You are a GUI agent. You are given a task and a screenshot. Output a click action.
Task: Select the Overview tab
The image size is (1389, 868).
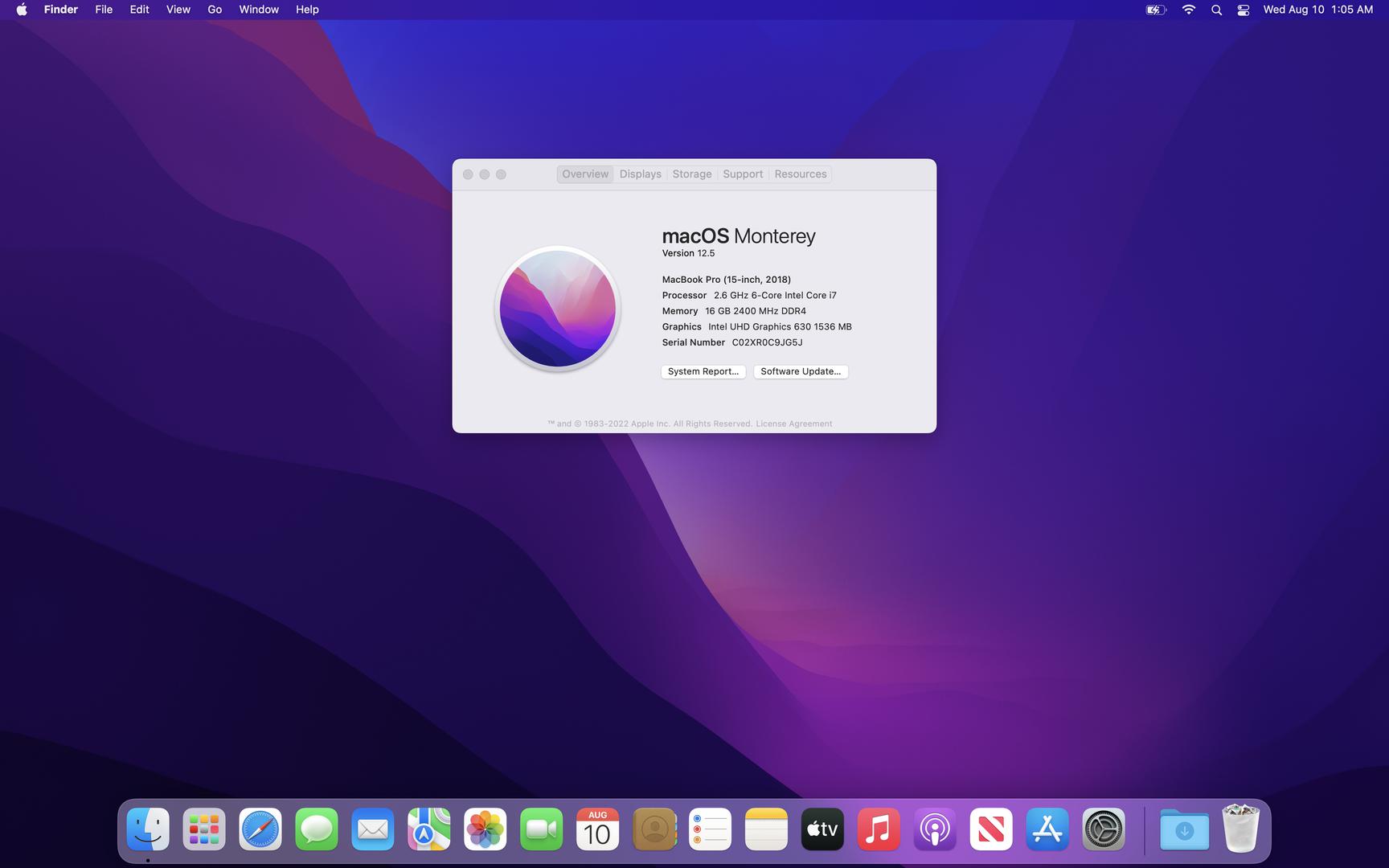585,174
